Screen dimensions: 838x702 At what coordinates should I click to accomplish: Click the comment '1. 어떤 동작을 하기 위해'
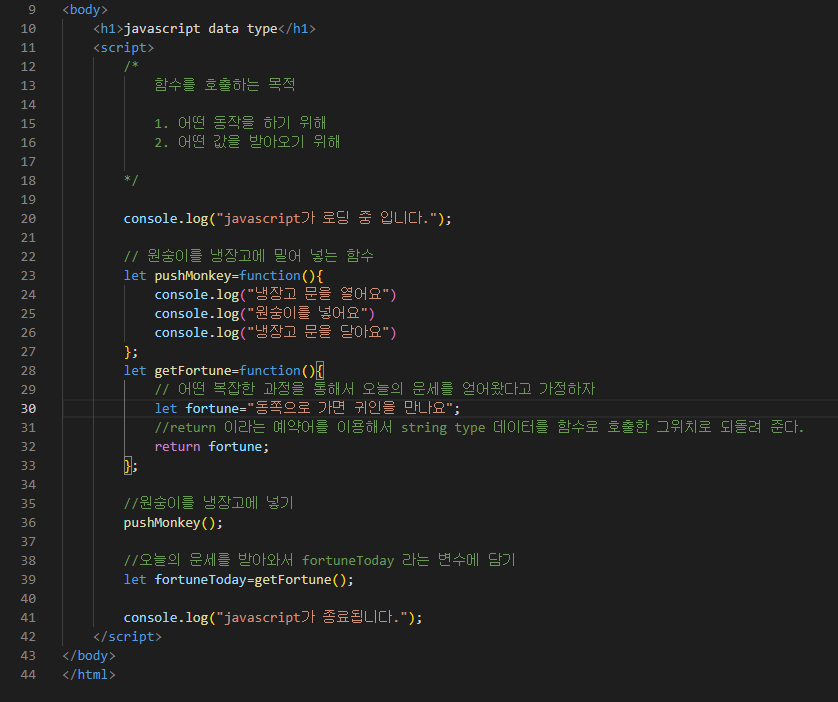point(240,123)
